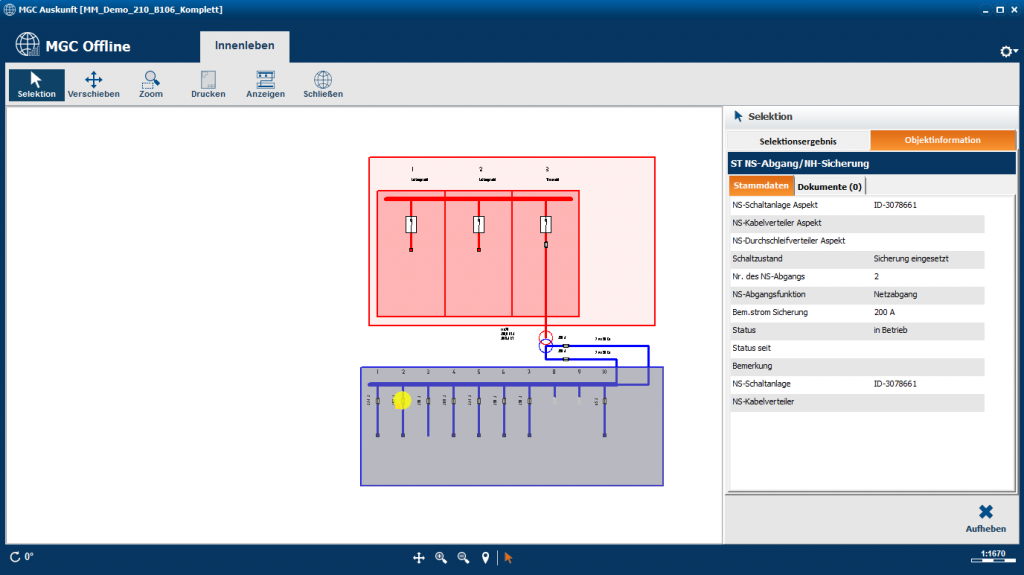Click the Schließen globe icon

click(323, 84)
